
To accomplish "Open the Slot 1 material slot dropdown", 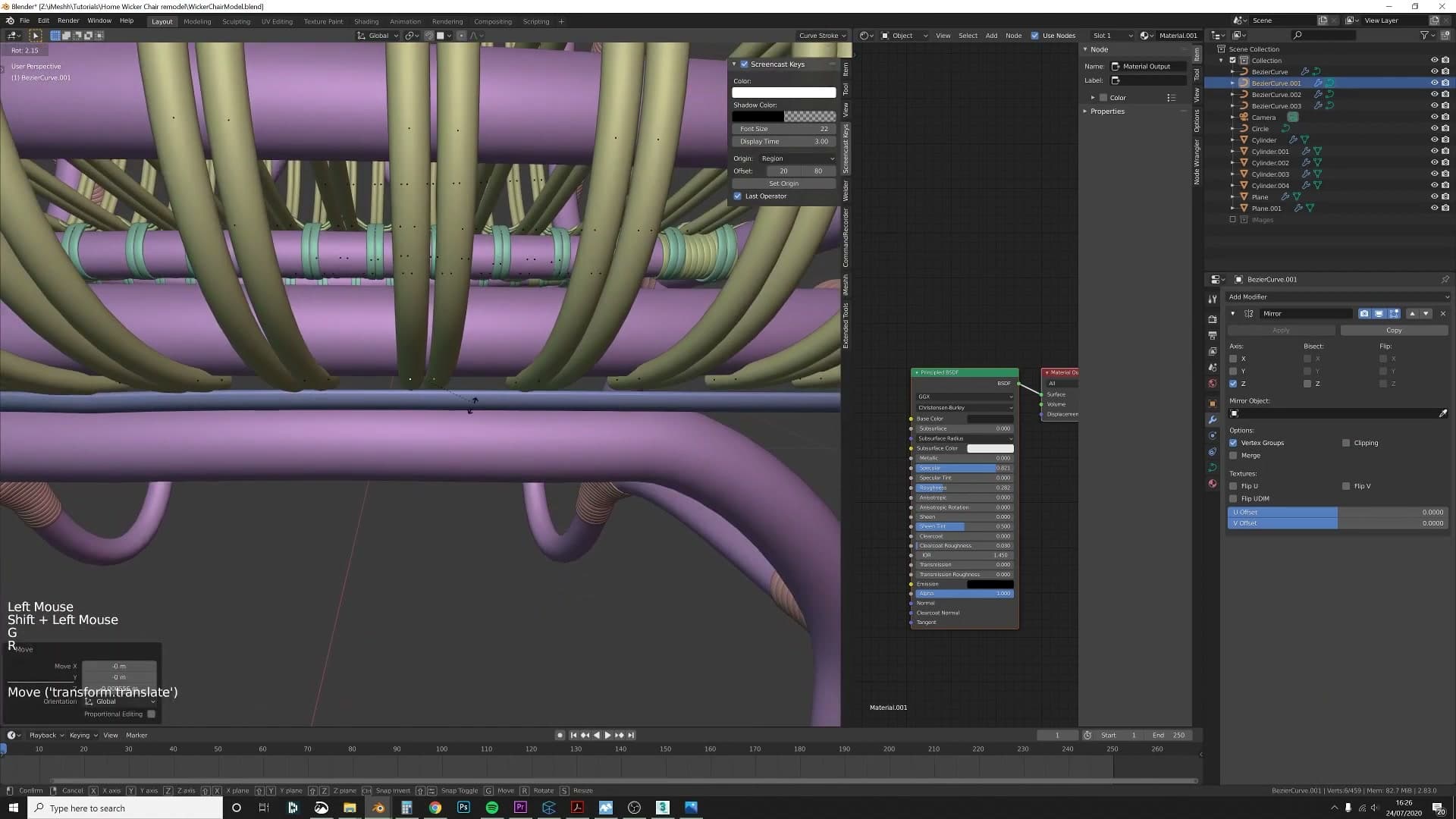I will [x=1112, y=36].
